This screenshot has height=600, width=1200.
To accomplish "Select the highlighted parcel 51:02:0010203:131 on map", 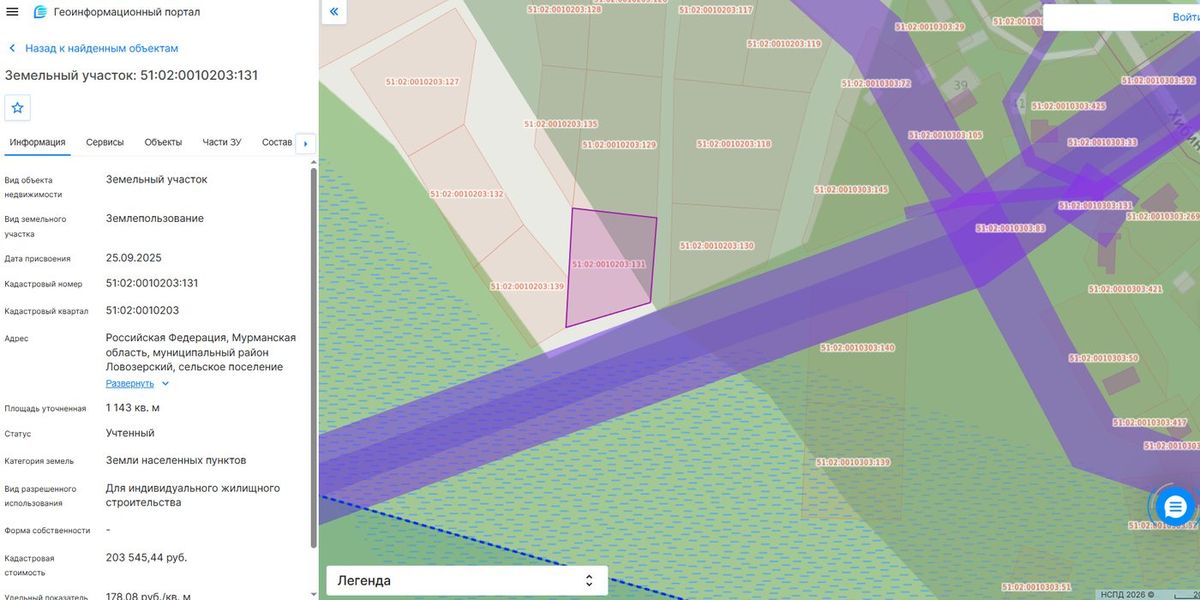I will (612, 267).
